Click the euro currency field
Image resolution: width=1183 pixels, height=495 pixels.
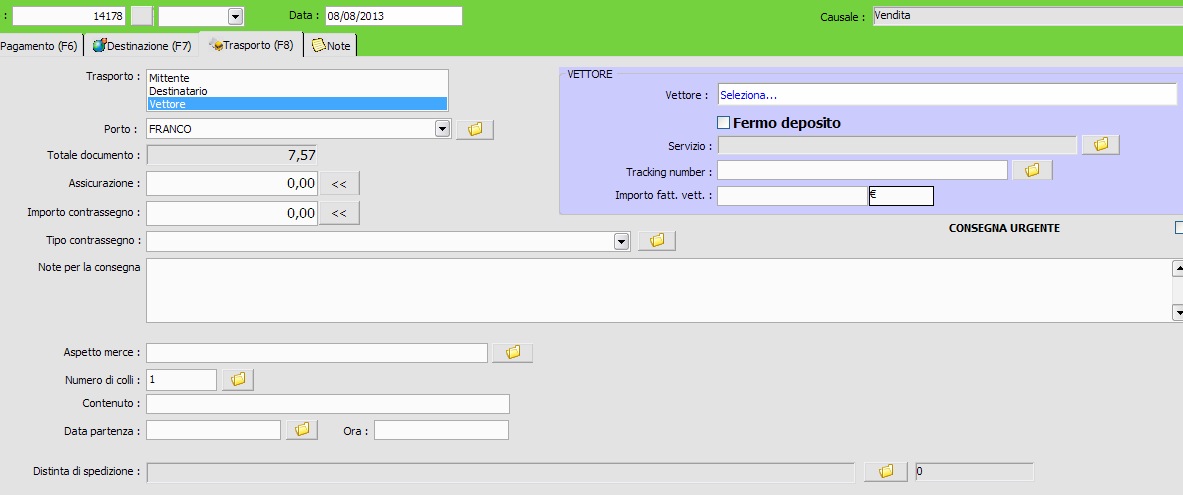tap(902, 196)
